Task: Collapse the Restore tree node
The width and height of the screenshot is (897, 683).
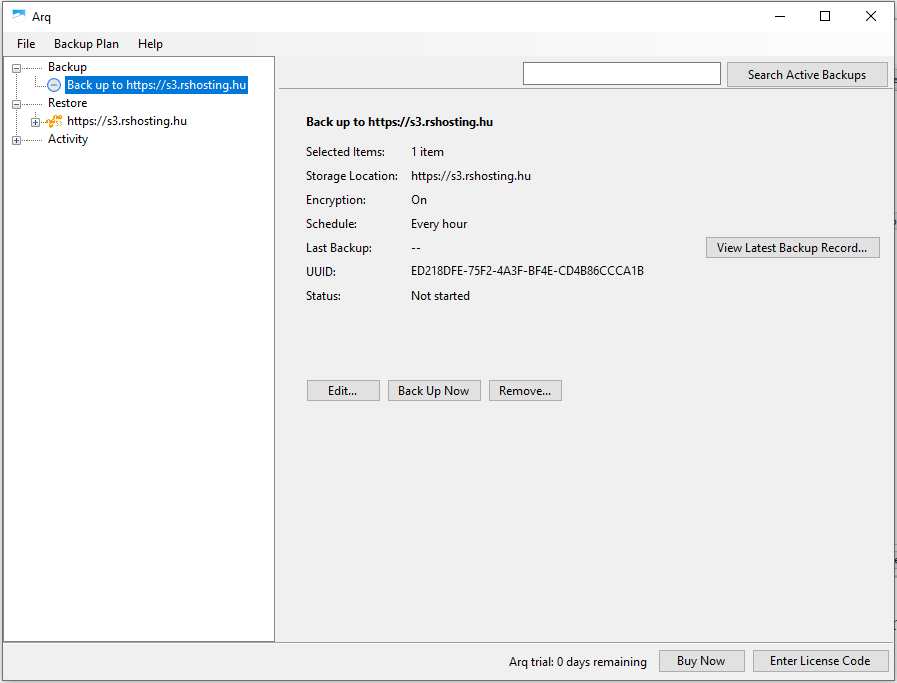Action: click(16, 104)
